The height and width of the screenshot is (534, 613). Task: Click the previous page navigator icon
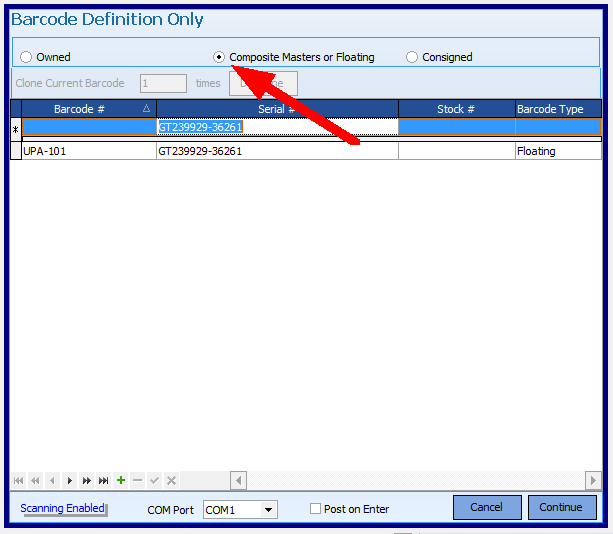click(35, 481)
